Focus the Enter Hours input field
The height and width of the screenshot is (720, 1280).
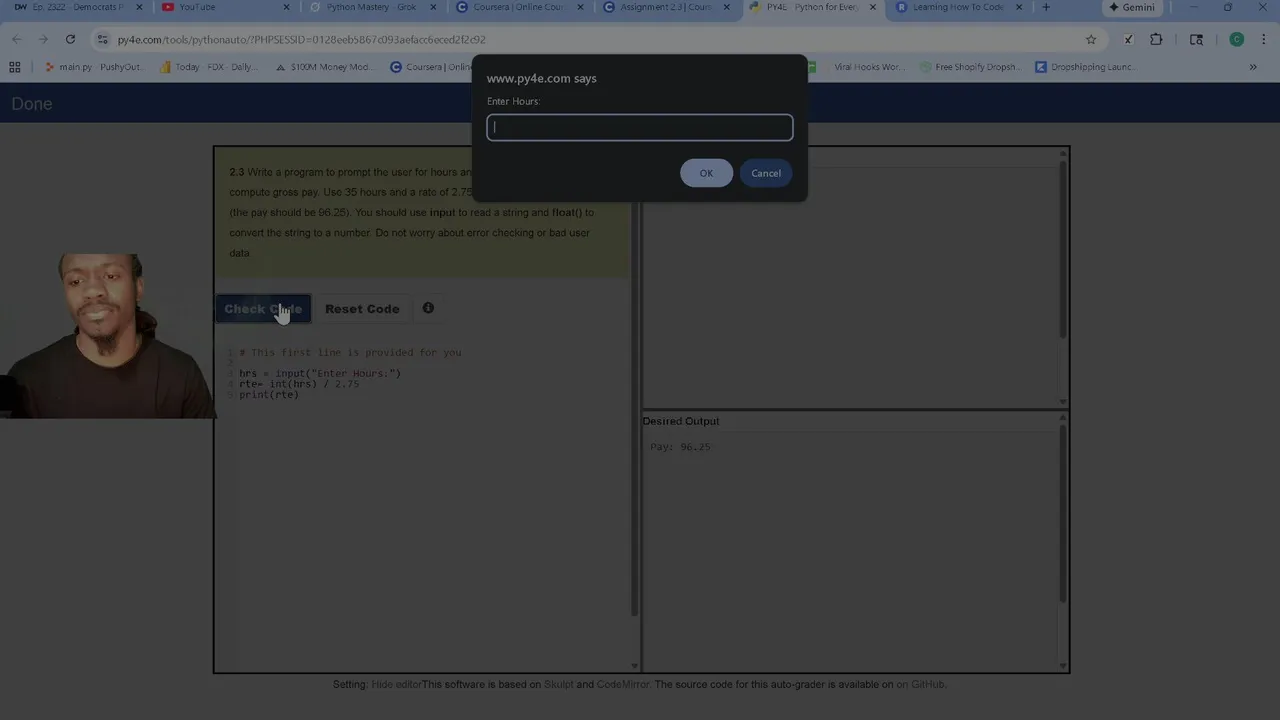click(x=640, y=127)
